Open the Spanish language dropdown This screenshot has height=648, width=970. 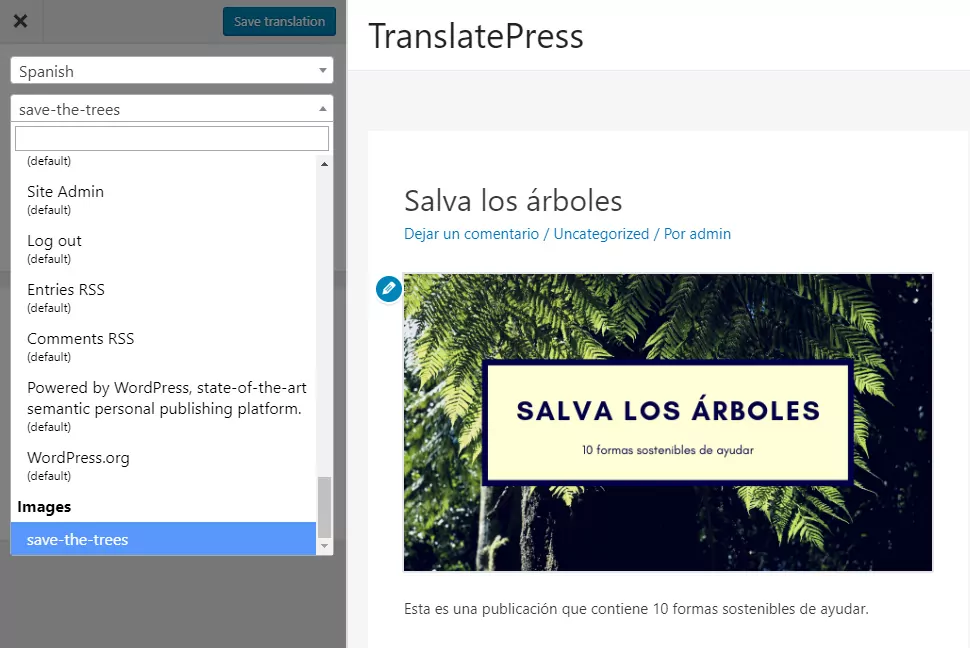click(x=172, y=71)
